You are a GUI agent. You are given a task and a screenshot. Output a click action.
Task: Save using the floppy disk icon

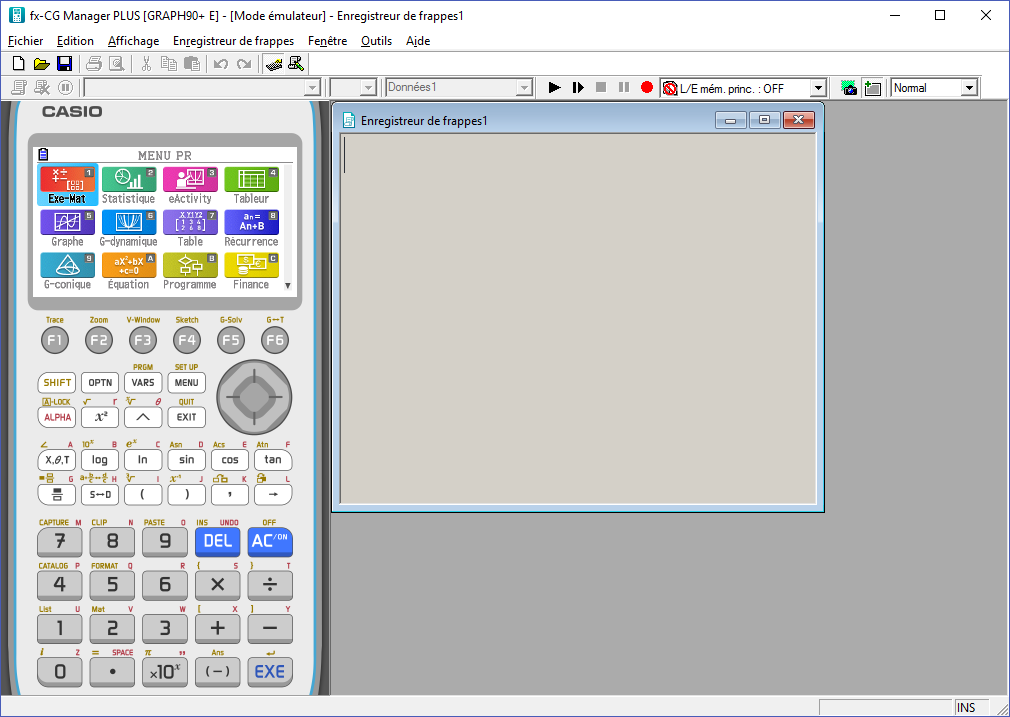[x=64, y=64]
